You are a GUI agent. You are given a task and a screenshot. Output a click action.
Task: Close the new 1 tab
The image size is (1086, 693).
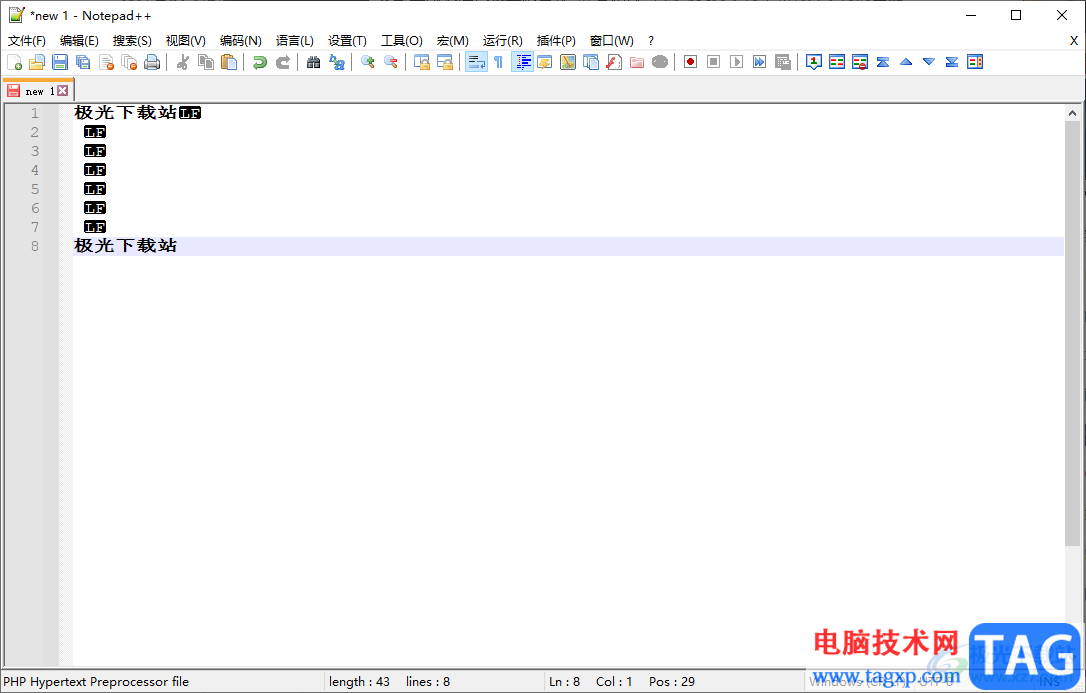coord(63,91)
